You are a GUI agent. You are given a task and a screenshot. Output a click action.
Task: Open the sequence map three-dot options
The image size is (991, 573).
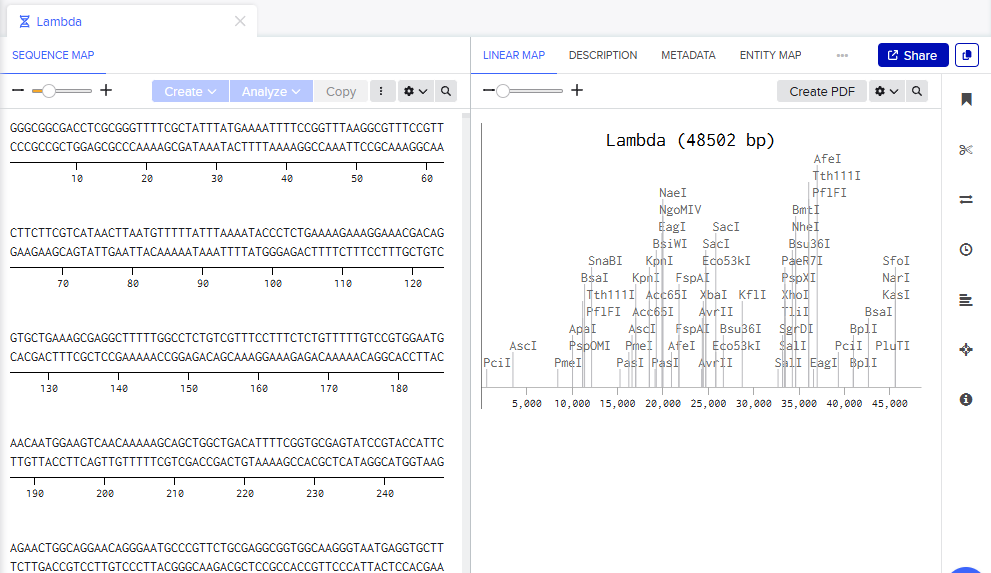tap(382, 91)
